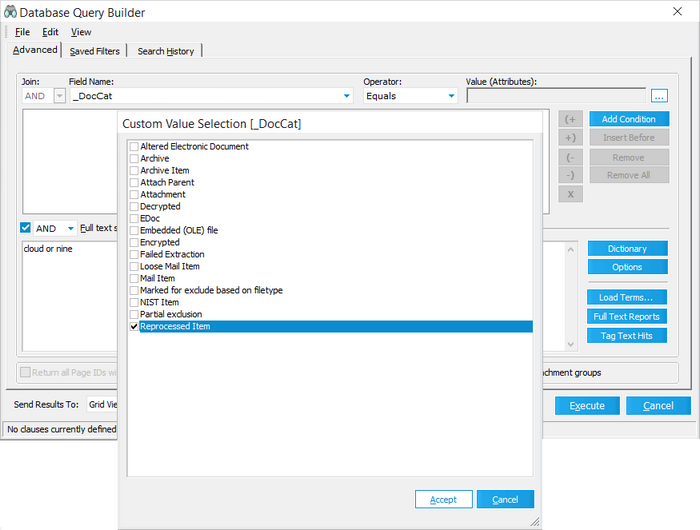Viewport: 700px width, 530px height.
Task: Cancel the Custom Value Selection dialog
Action: pos(505,500)
